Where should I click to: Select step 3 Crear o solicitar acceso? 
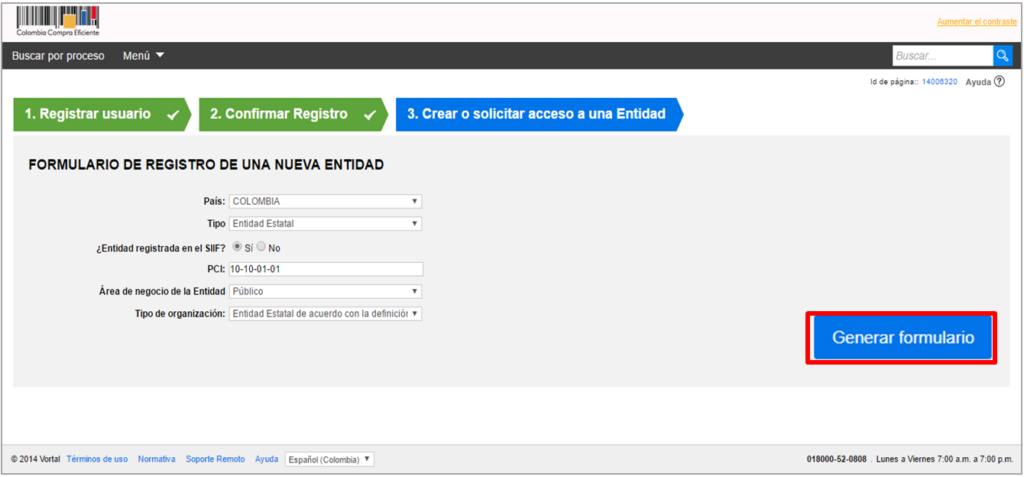536,114
